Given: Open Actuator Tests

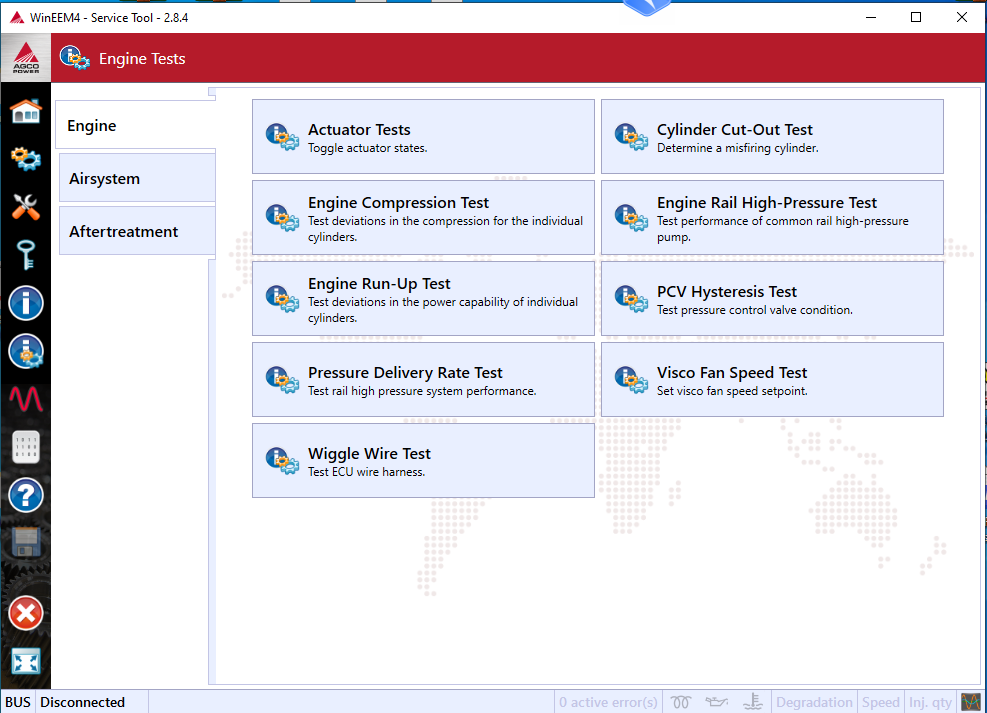Looking at the screenshot, I should (423, 137).
